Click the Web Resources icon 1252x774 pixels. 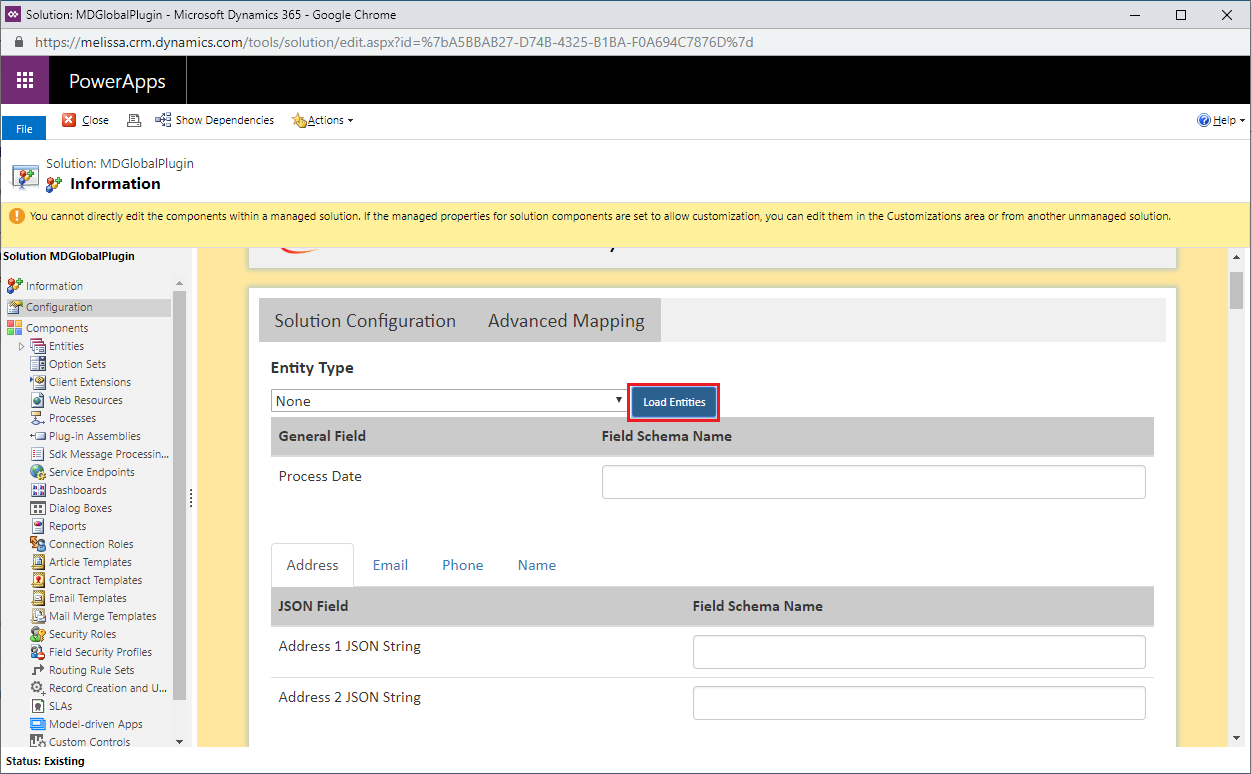tap(38, 400)
